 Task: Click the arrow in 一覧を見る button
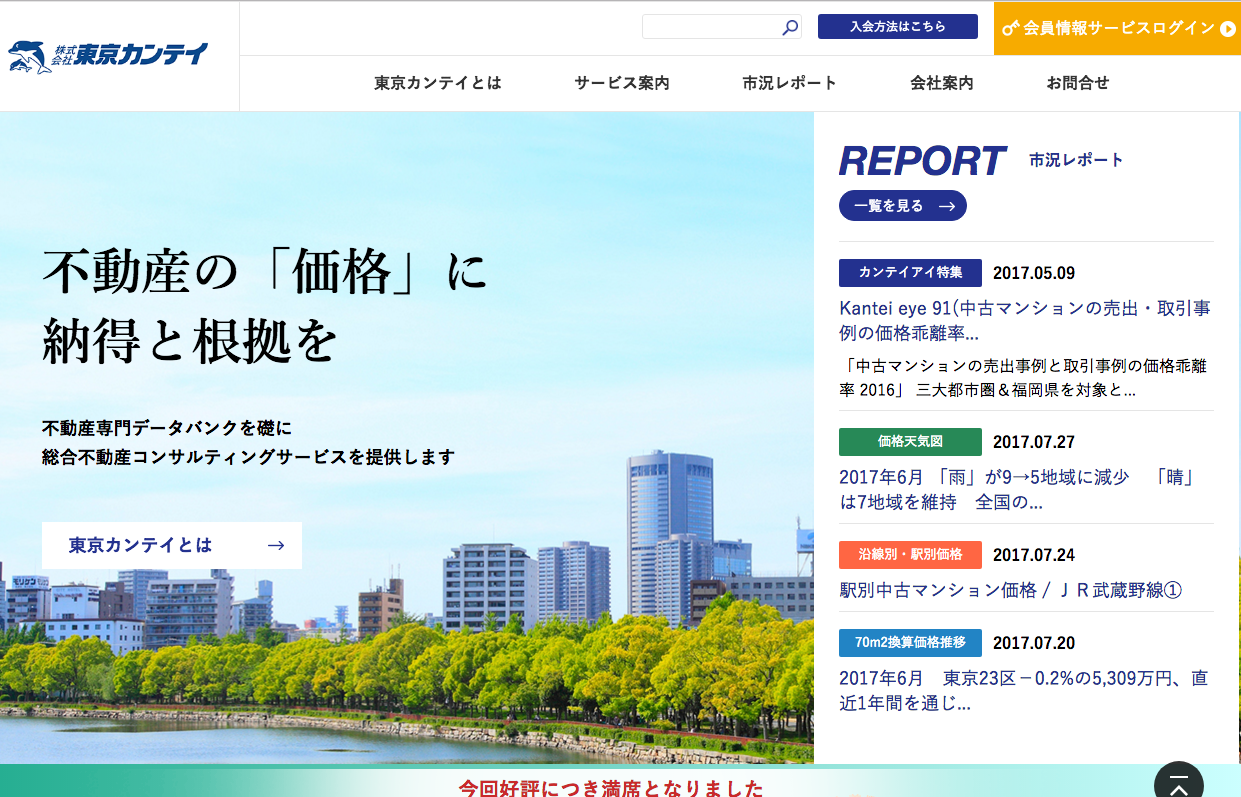pos(946,206)
